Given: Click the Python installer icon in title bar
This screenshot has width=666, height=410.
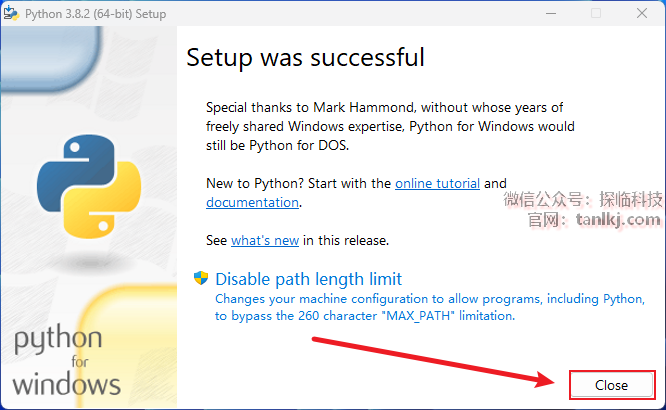Looking at the screenshot, I should (11, 13).
